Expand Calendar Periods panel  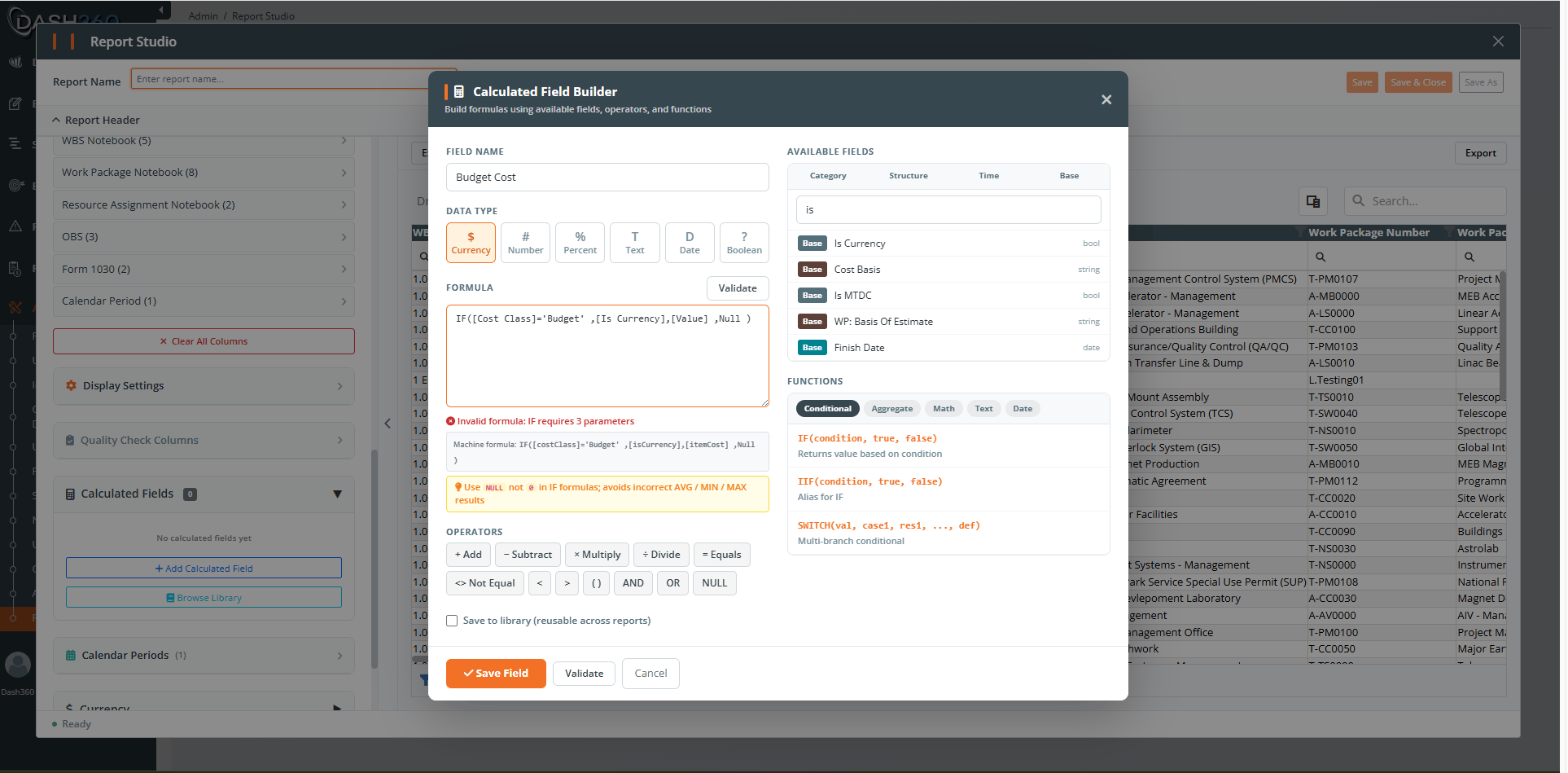pyautogui.click(x=204, y=656)
